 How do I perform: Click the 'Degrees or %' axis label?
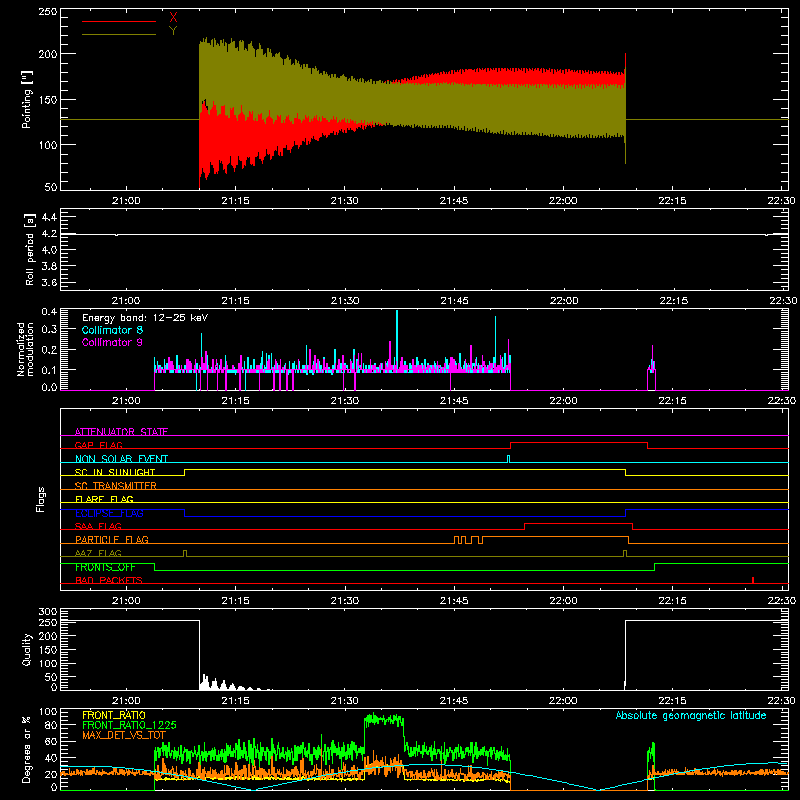click(x=27, y=750)
